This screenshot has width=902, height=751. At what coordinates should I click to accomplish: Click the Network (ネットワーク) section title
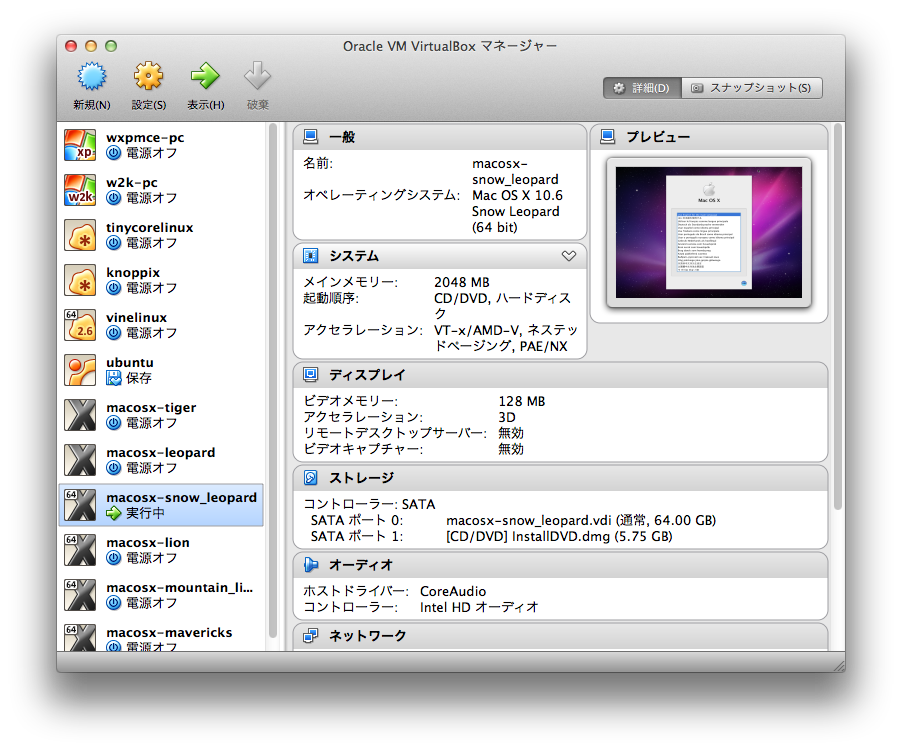coord(368,636)
